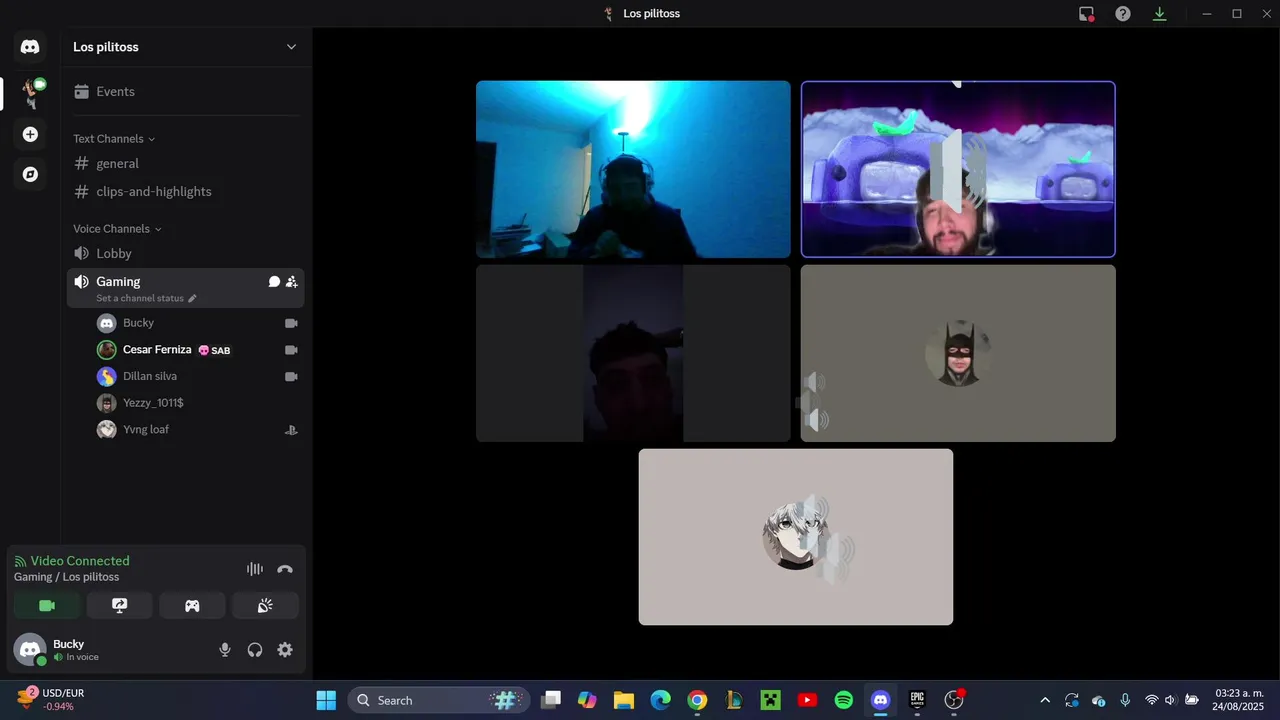Select the Los pilitoss server icon
1280x720 pixels.
[30, 93]
